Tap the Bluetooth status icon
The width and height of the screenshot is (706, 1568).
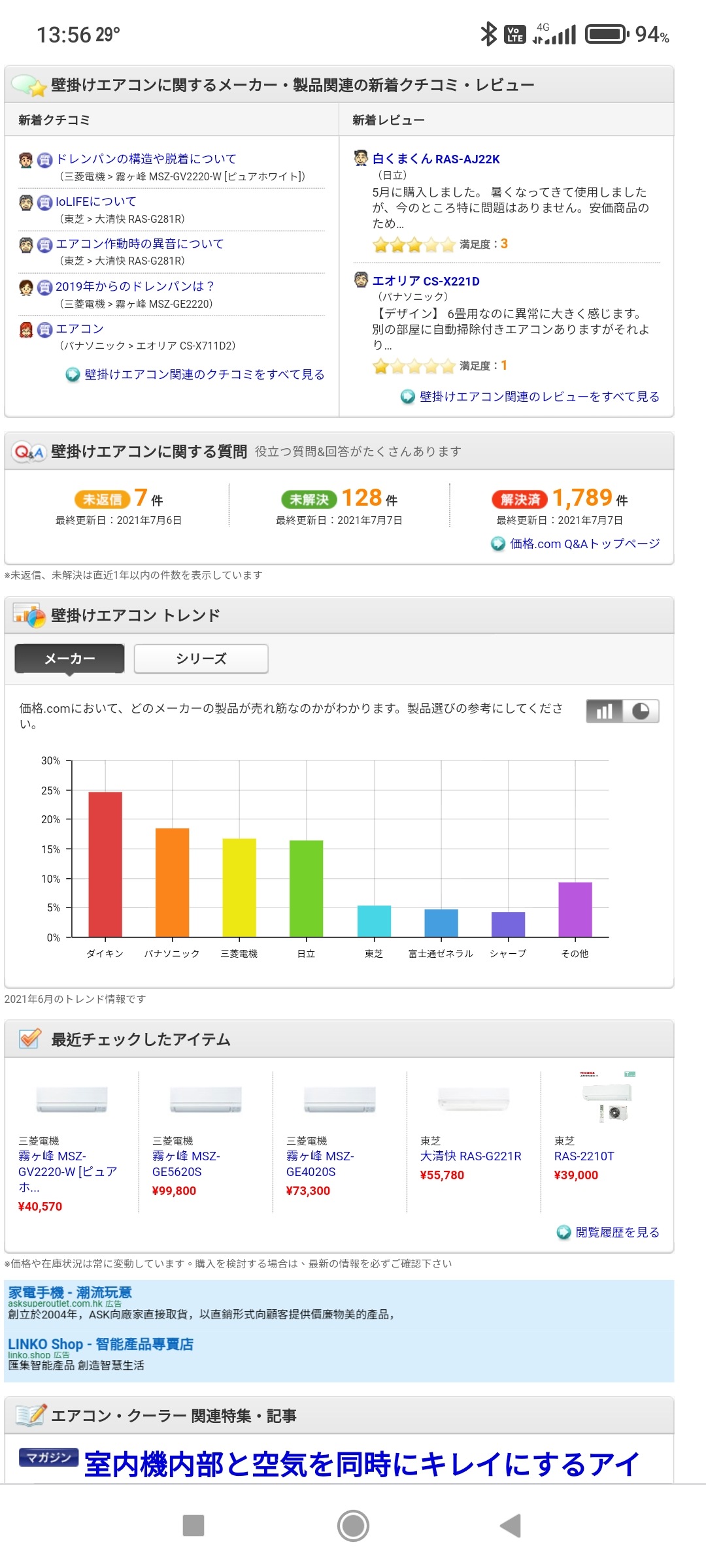(488, 33)
